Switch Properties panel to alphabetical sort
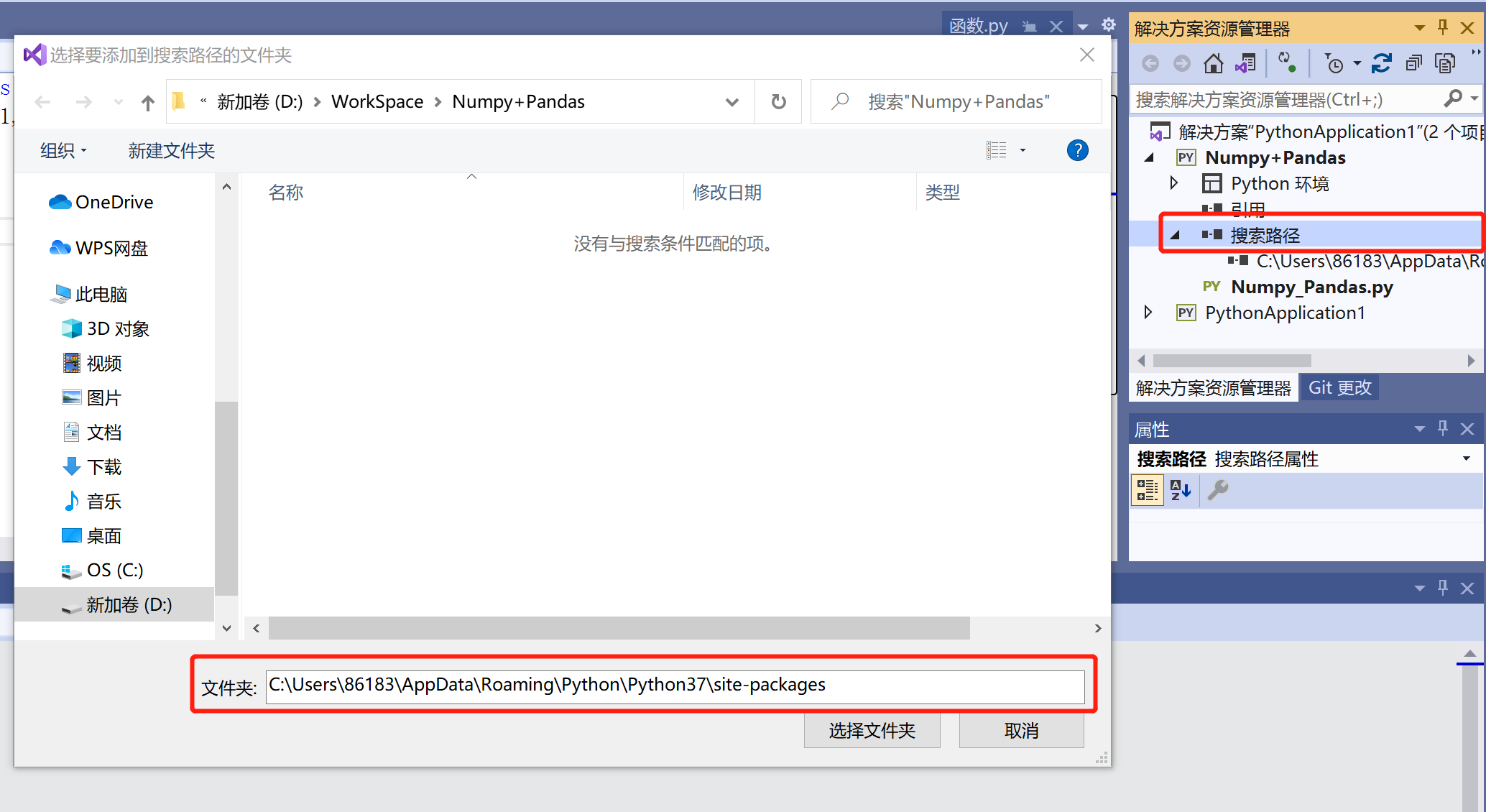This screenshot has height=812, width=1486. (1181, 490)
